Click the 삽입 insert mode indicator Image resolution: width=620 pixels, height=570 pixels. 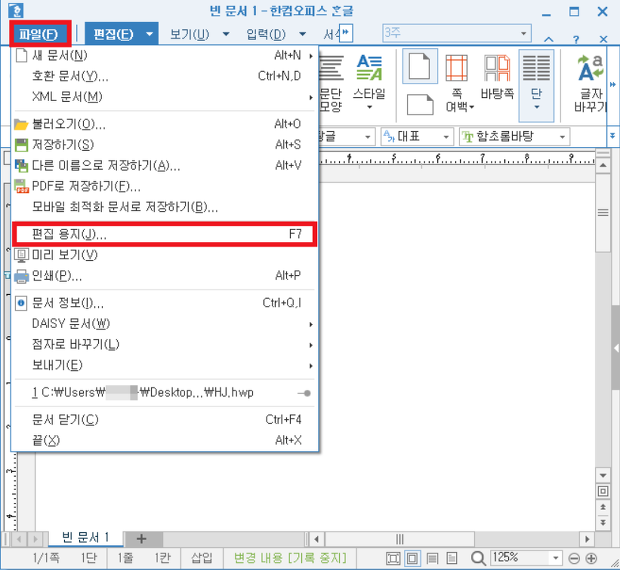202,558
